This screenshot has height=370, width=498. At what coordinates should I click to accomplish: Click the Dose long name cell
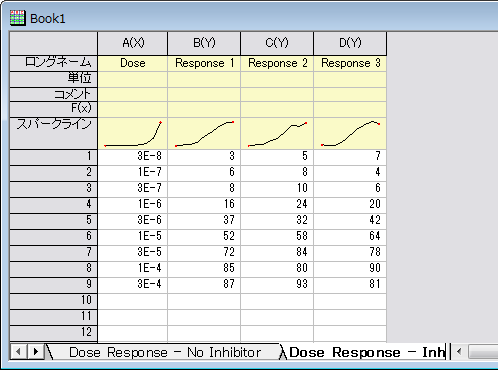[133, 63]
